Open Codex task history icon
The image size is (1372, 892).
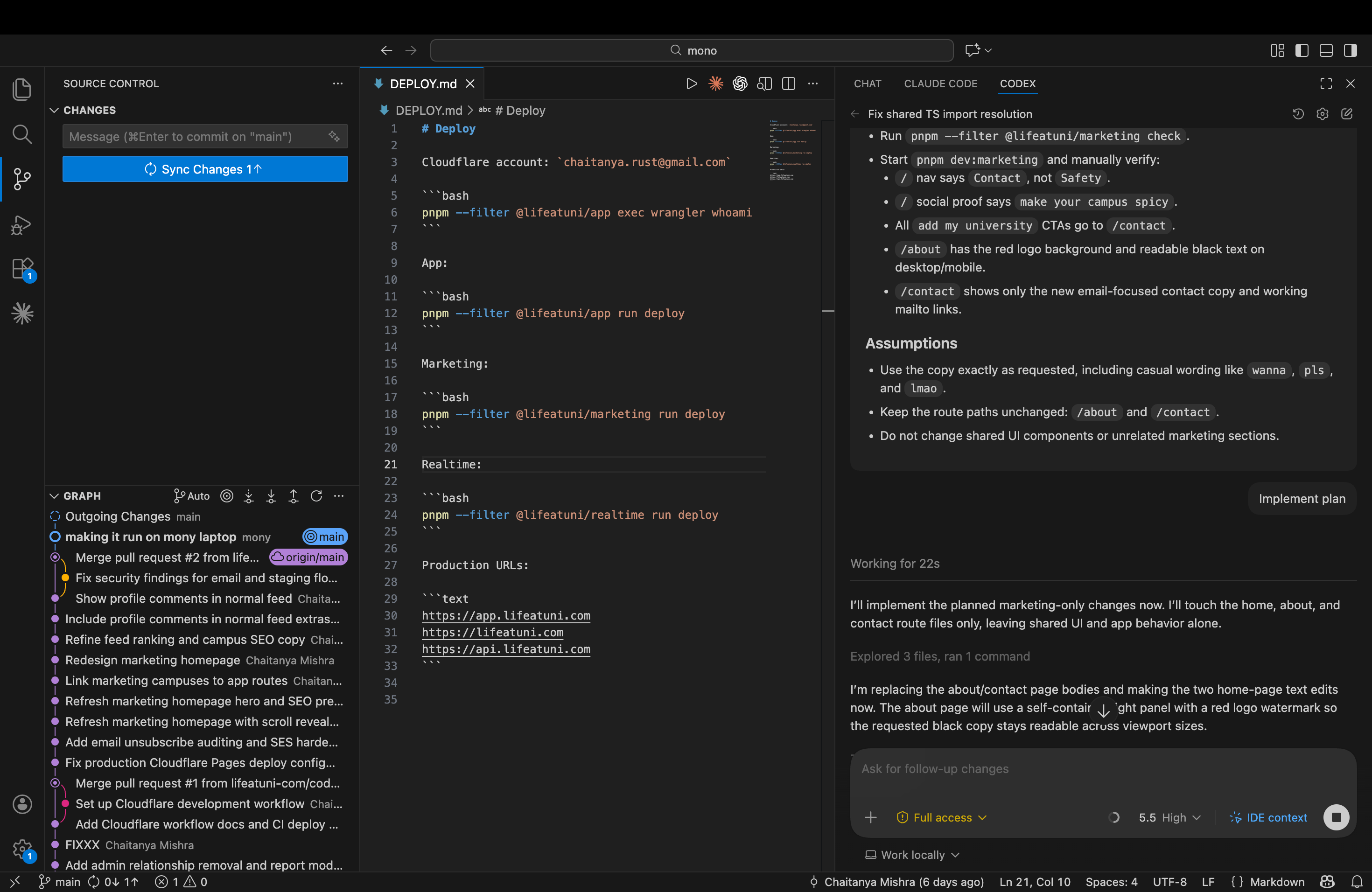click(x=1298, y=114)
